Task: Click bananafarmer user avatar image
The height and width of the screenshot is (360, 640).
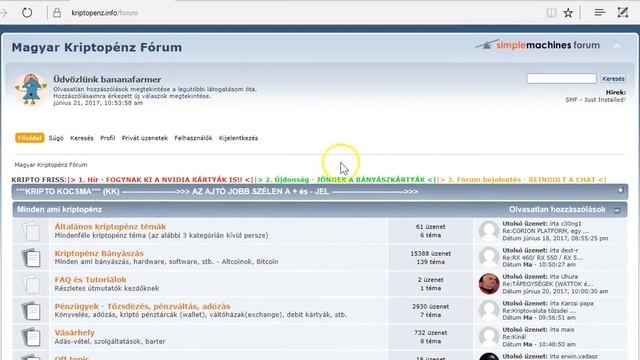Action: (31, 89)
